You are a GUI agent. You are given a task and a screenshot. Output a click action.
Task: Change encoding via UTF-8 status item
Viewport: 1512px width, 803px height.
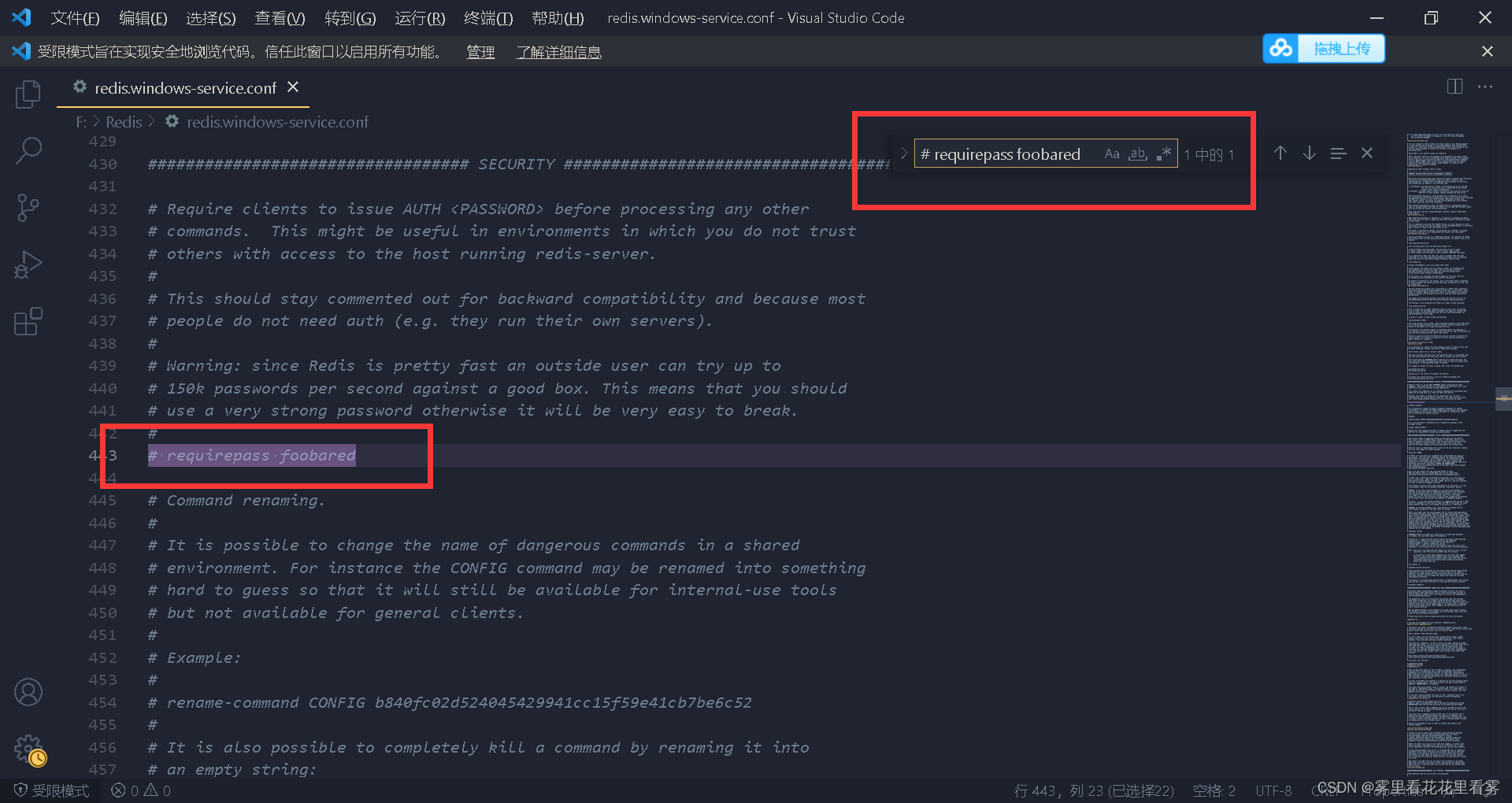coord(1273,790)
